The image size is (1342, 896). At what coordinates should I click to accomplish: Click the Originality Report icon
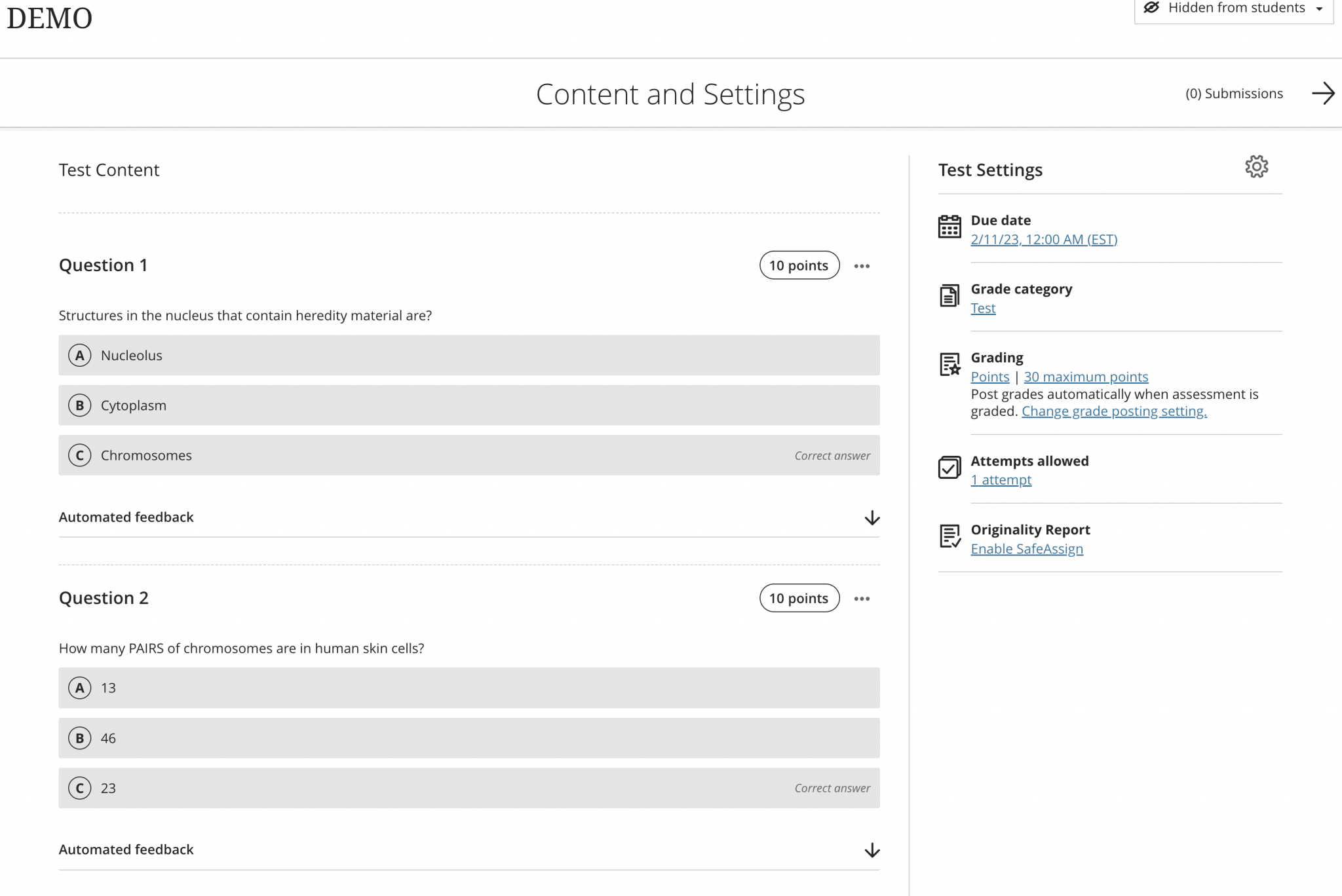(x=949, y=536)
